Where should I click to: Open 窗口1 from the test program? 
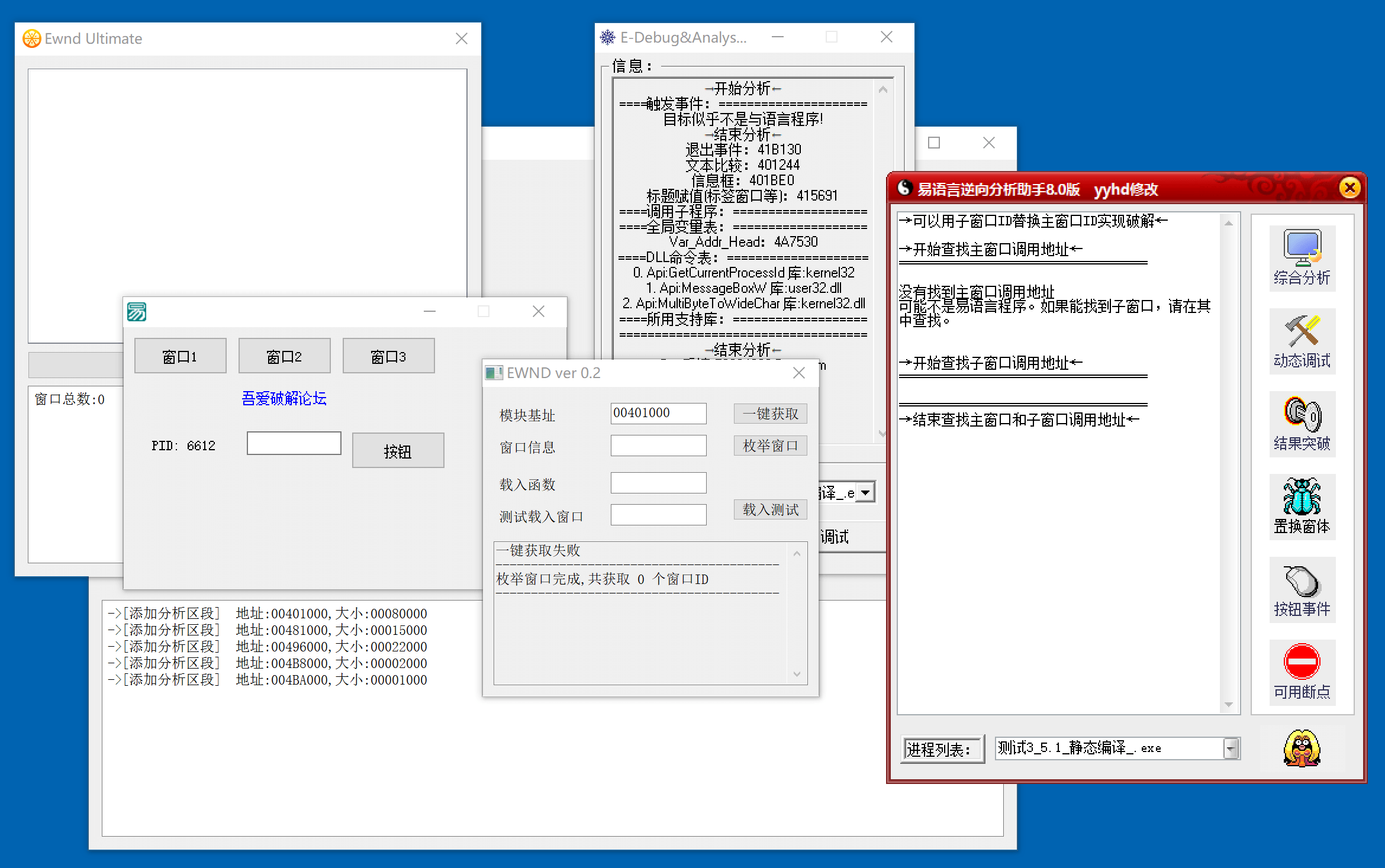[x=180, y=356]
